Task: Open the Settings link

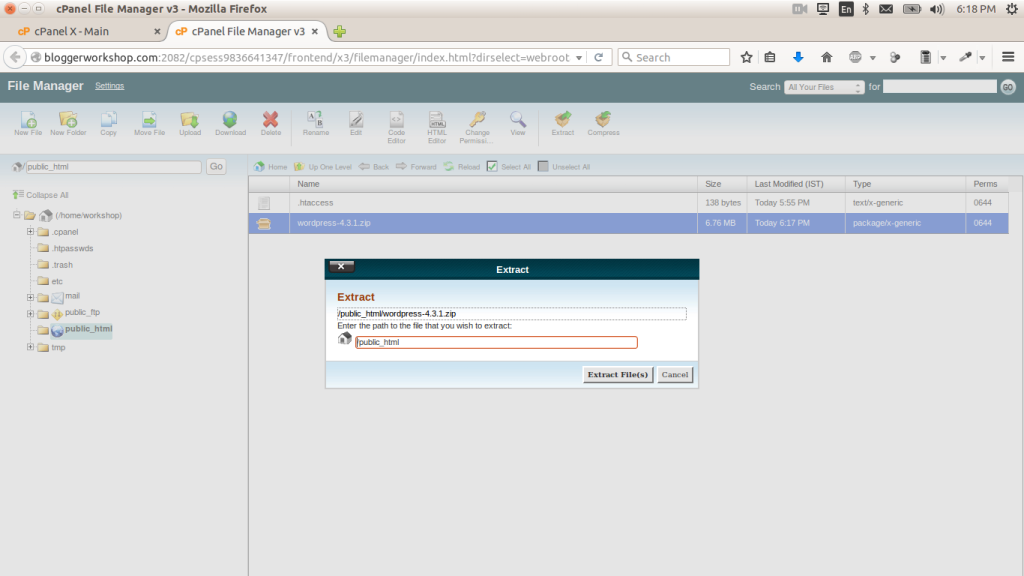Action: tap(109, 86)
